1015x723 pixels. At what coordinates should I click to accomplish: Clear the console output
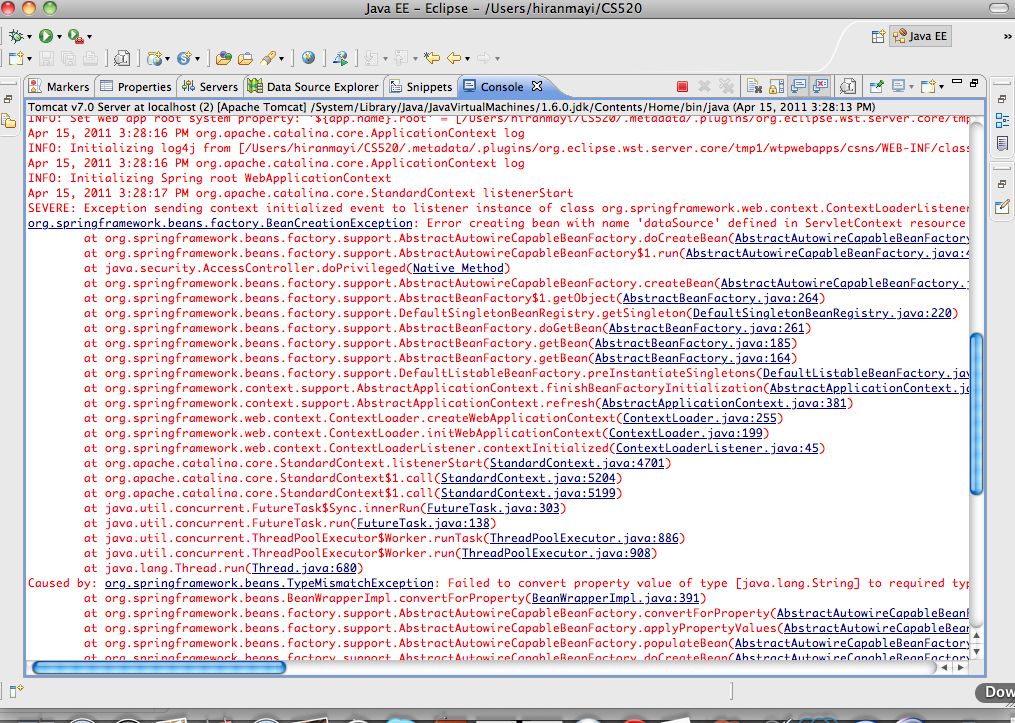click(x=753, y=87)
